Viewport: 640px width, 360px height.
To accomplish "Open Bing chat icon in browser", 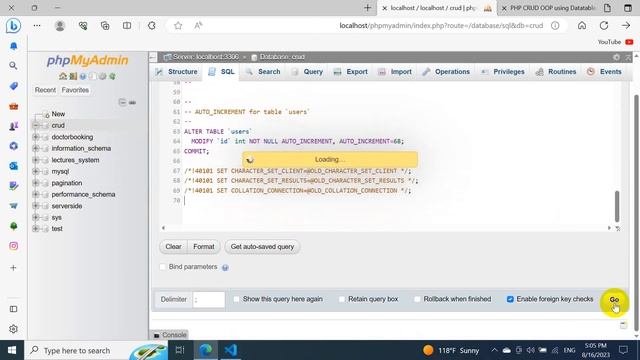I will click(13, 26).
